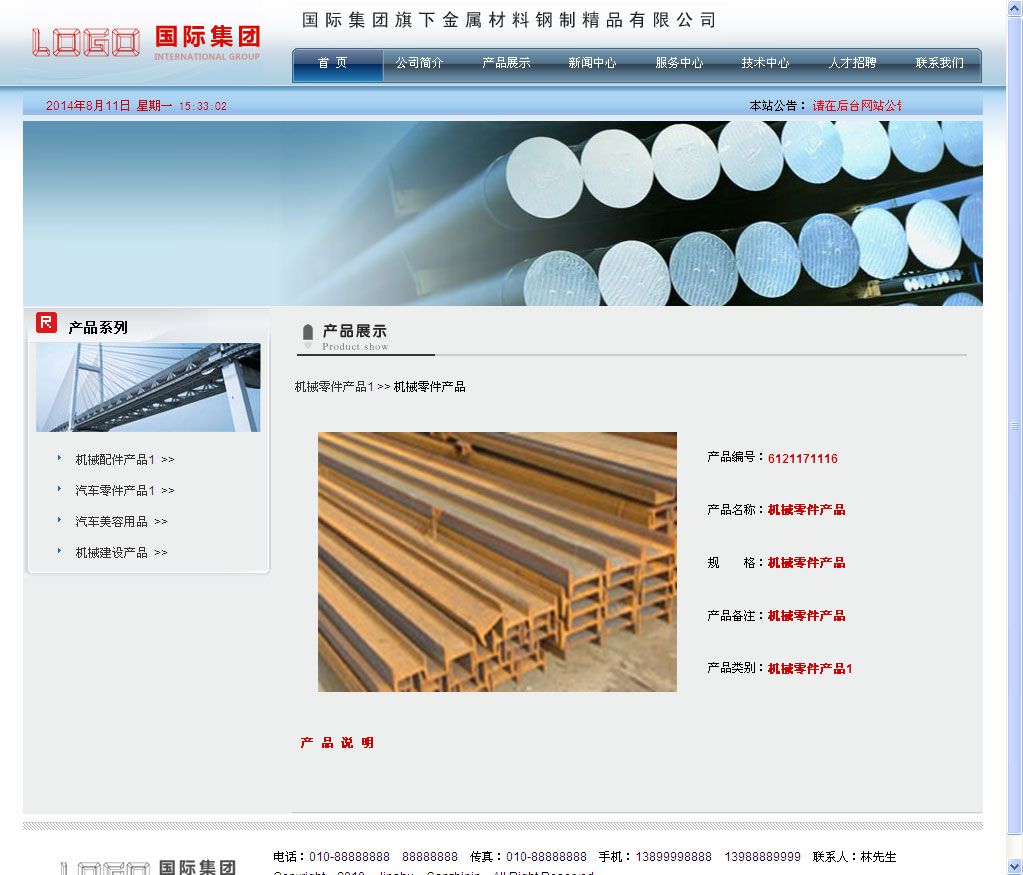Click the 机械零件产品1 breadcrumb link
Viewport: 1023px width, 875px height.
pos(334,387)
